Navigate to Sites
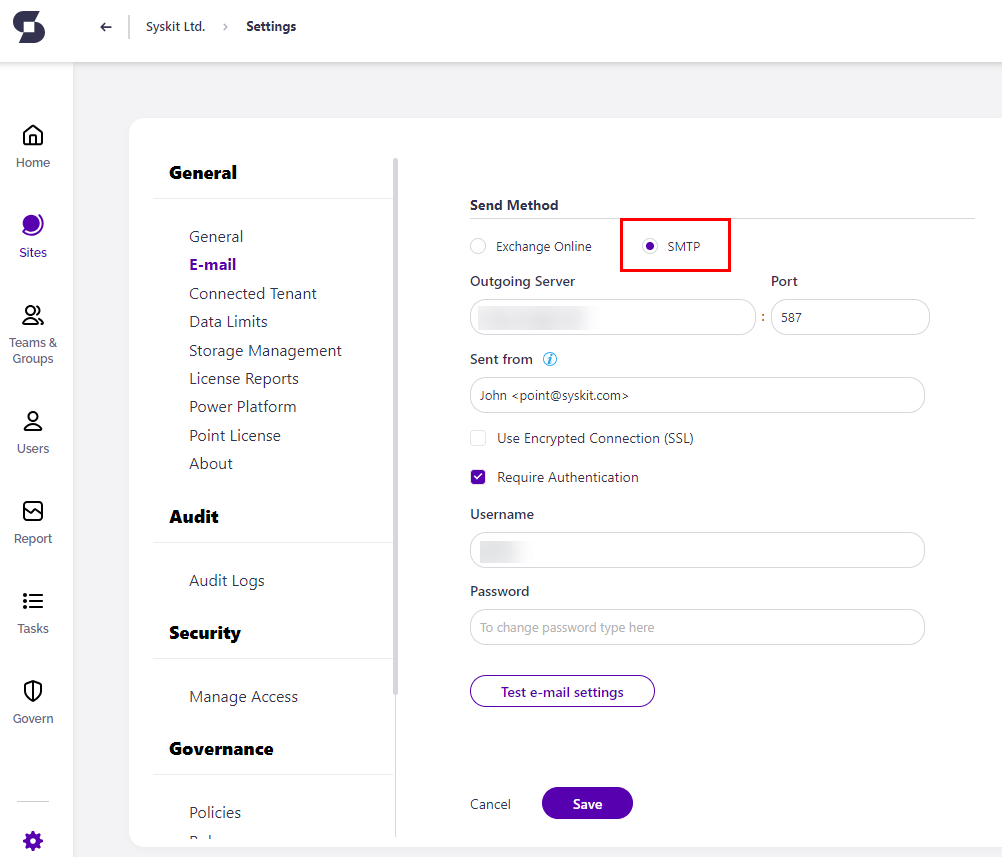Image resolution: width=1002 pixels, height=857 pixels. [x=33, y=235]
